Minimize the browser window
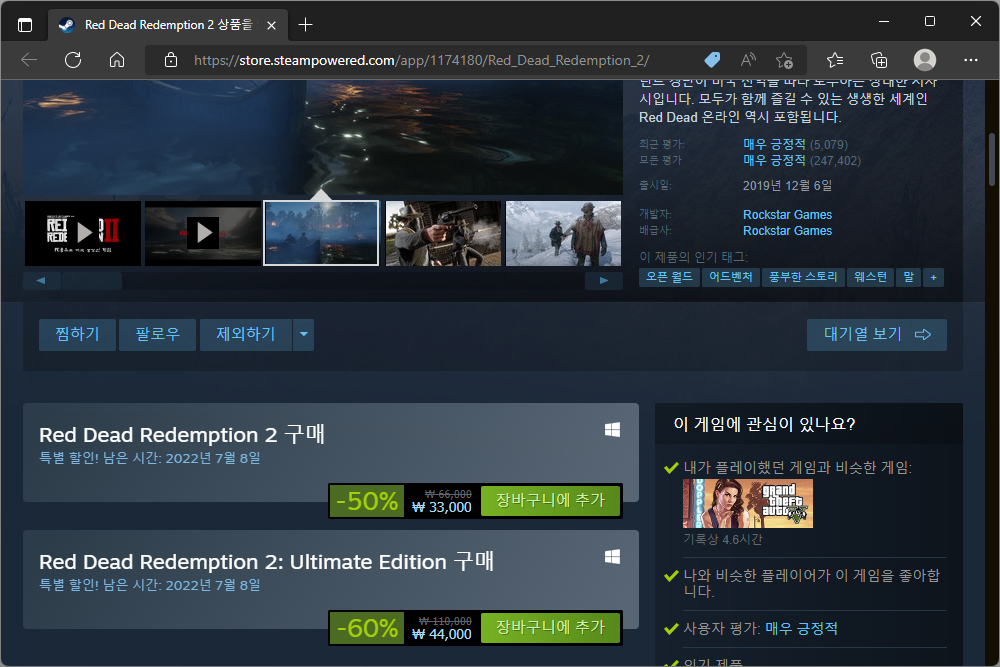The height and width of the screenshot is (667, 1000). tap(884, 21)
